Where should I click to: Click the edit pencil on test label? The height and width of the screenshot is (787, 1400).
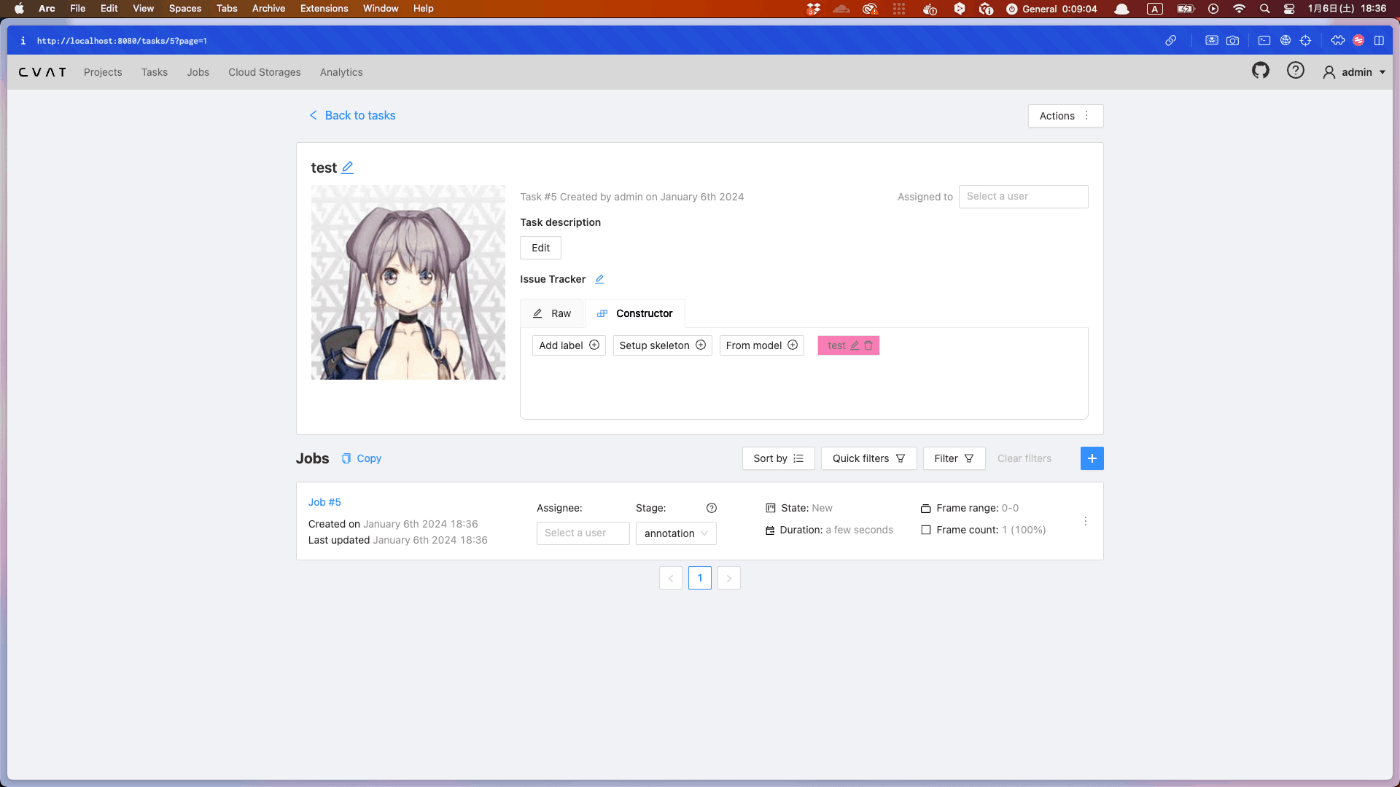coord(855,346)
